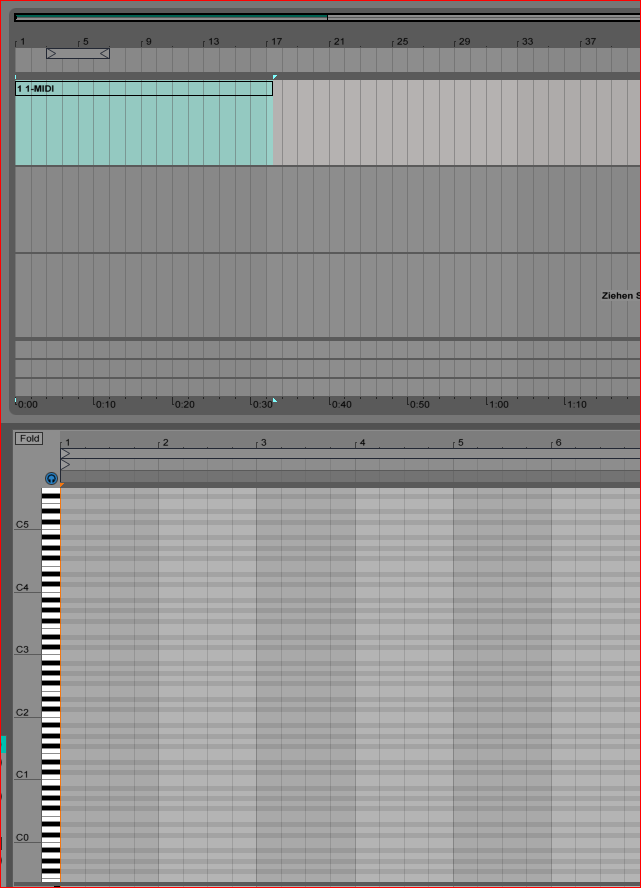Click bar 25 in the arrangement ruler
The height and width of the screenshot is (888, 641).
402,41
